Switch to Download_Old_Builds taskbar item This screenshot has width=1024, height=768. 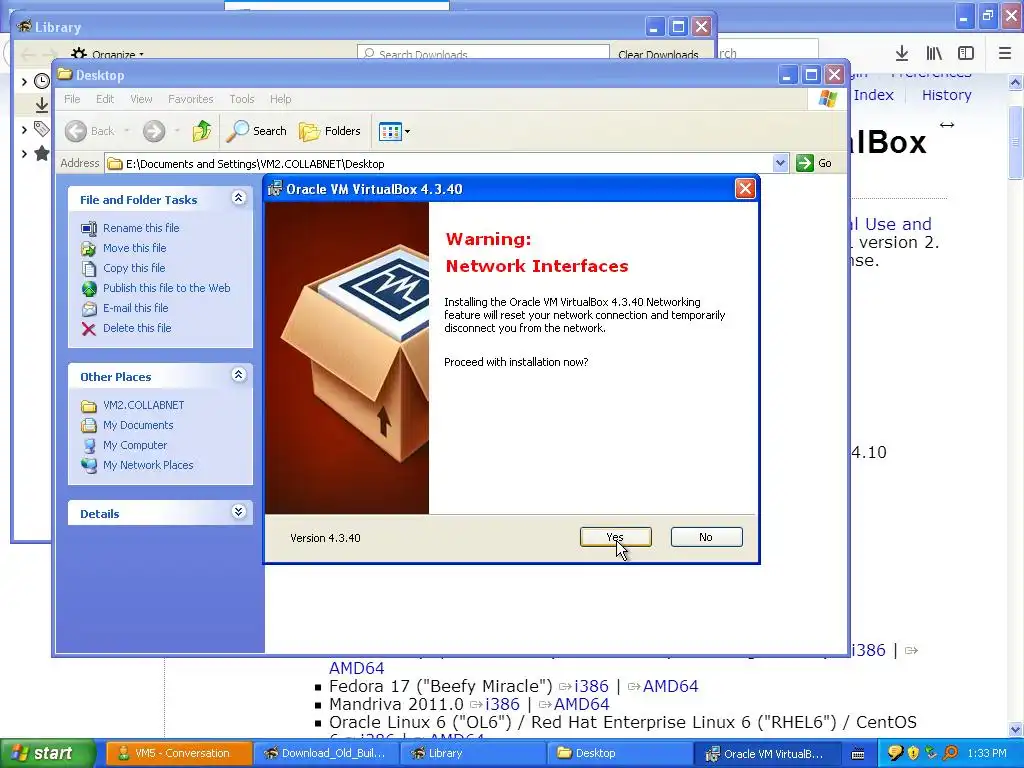point(325,754)
